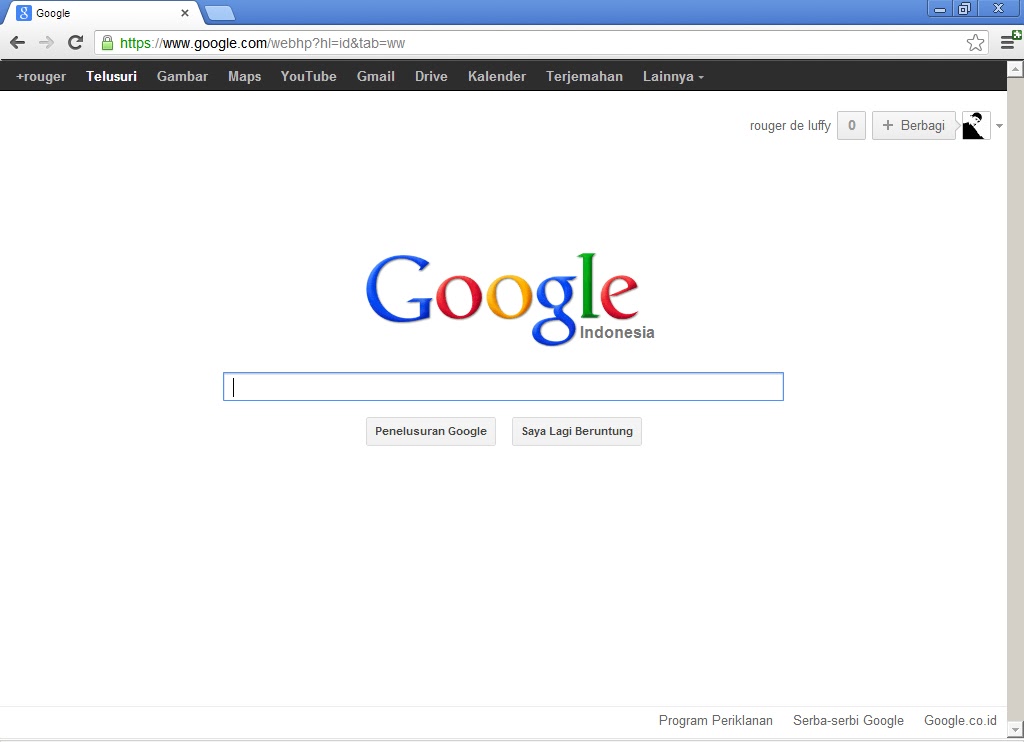
Task: Open YouTube from the black navigation bar
Action: (x=308, y=76)
